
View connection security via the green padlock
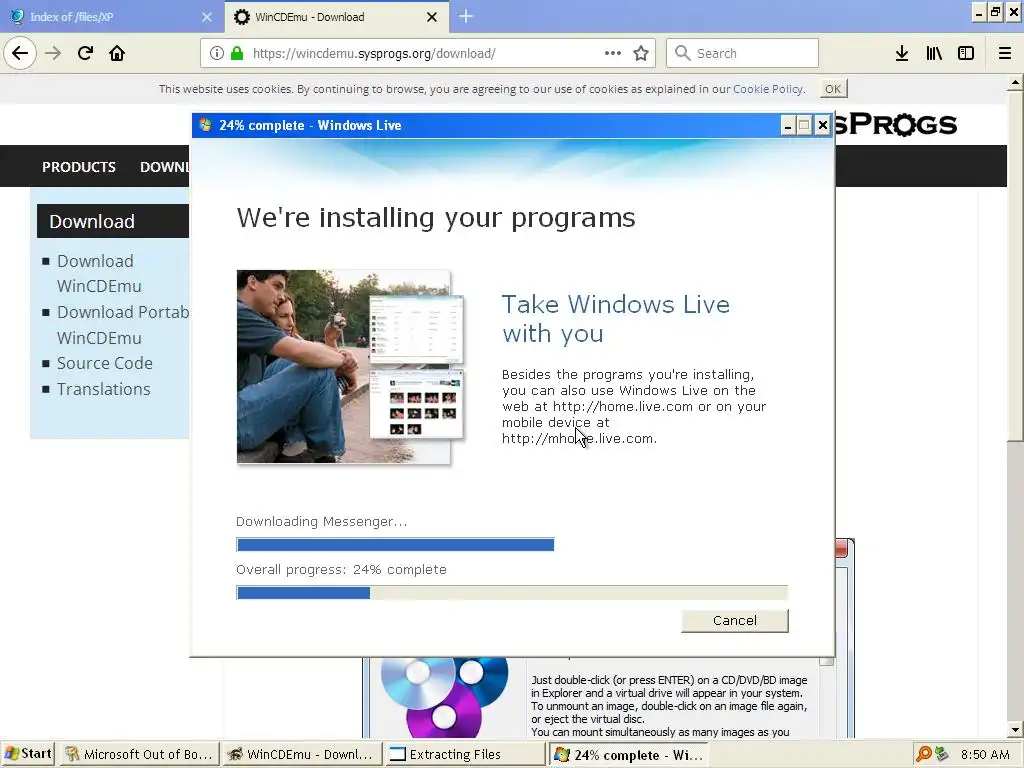tap(237, 54)
